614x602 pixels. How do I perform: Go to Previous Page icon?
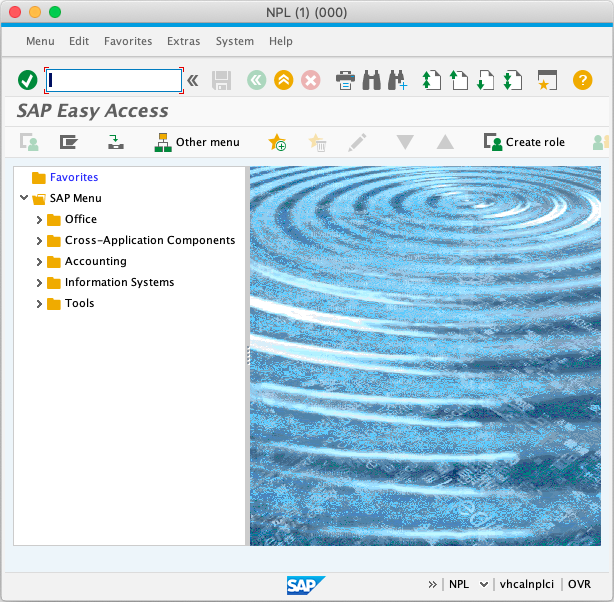point(459,80)
